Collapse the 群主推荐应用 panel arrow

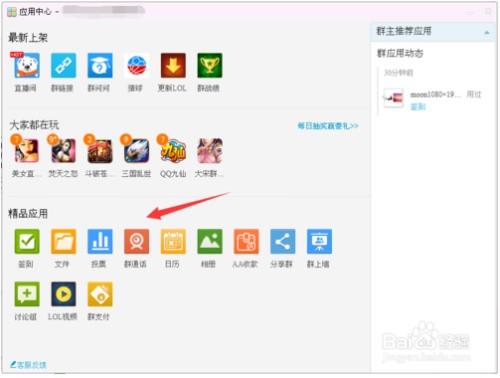pyautogui.click(x=487, y=33)
